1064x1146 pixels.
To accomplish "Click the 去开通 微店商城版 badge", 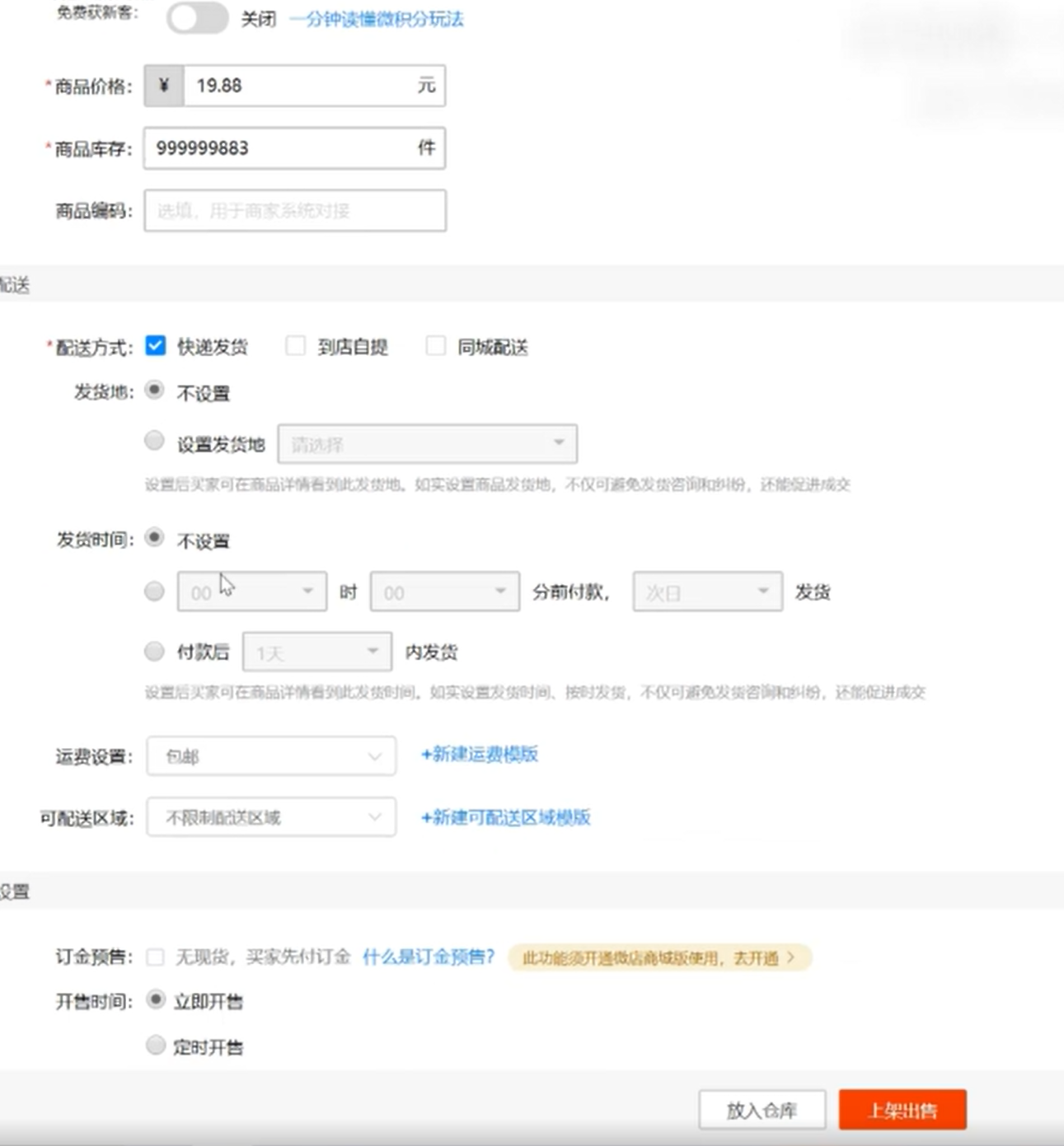I will tap(659, 957).
